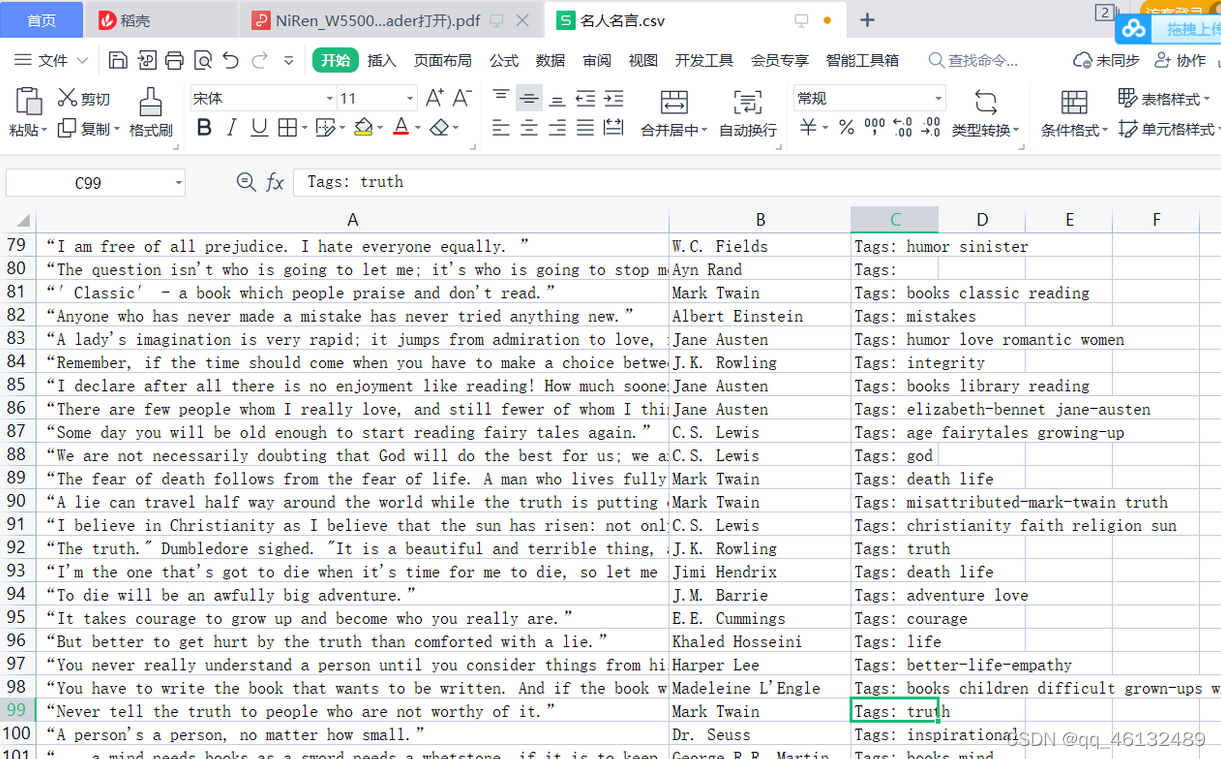
Task: Align text left horizontally
Action: [x=501, y=128]
